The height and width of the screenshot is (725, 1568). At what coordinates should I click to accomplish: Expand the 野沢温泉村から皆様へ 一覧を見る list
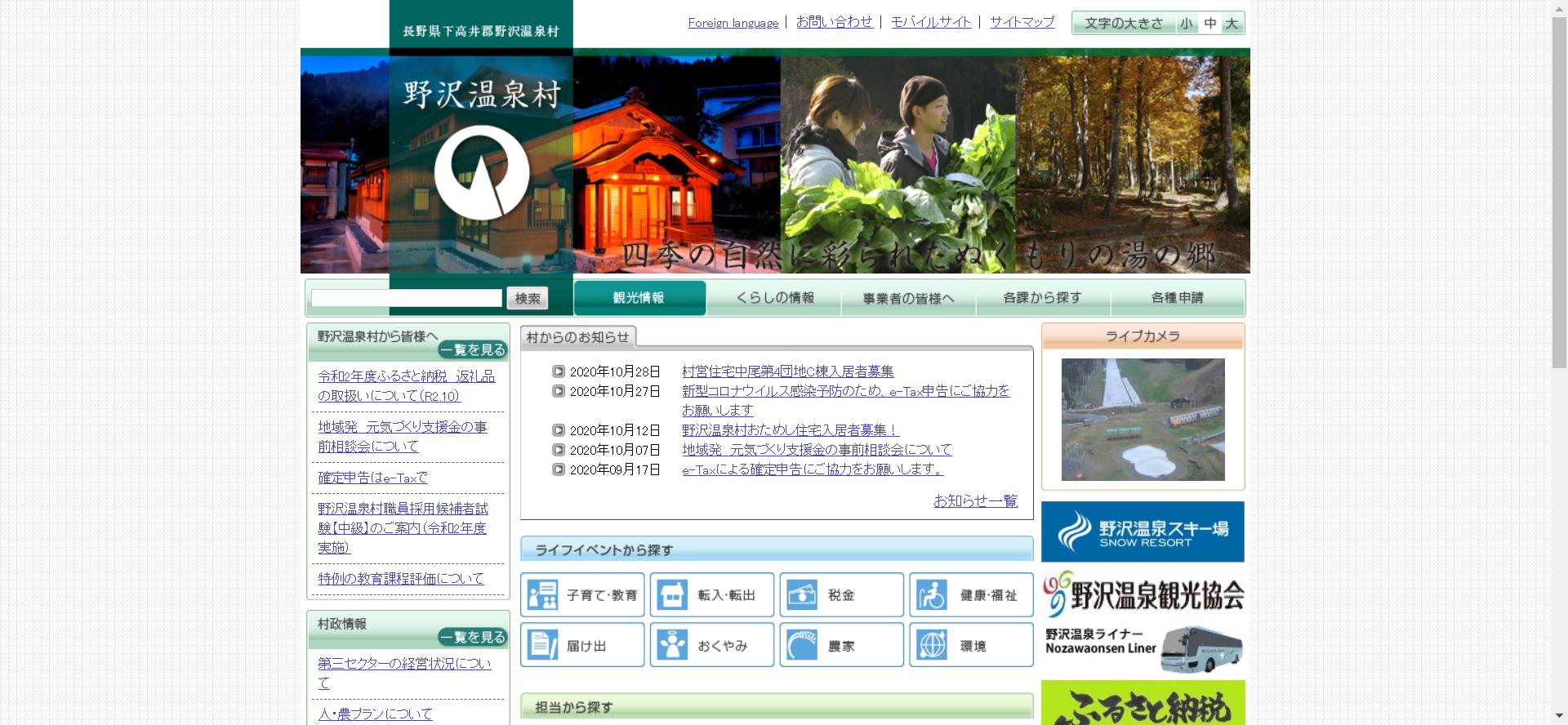pos(473,350)
